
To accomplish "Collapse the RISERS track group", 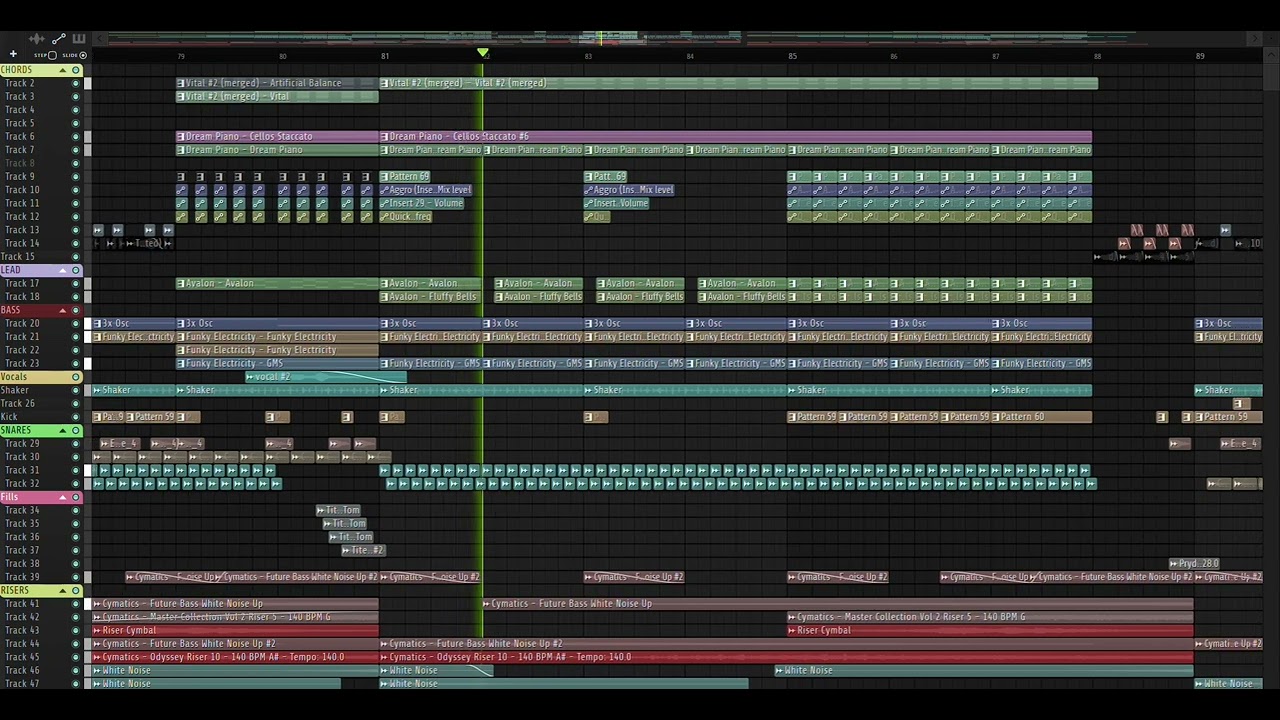I will tap(63, 590).
